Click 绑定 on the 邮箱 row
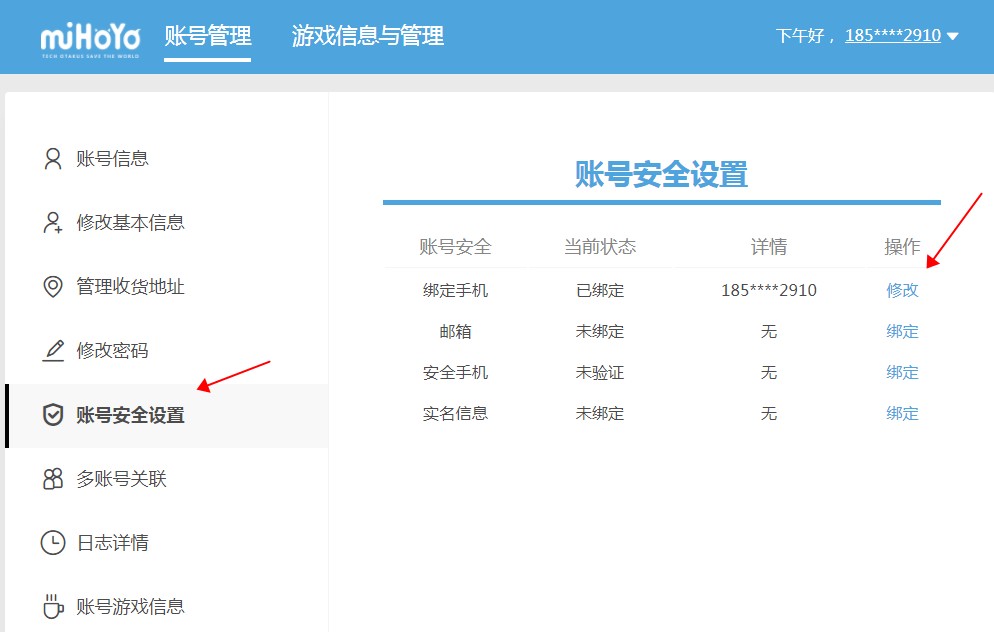The image size is (994, 632). coord(901,331)
